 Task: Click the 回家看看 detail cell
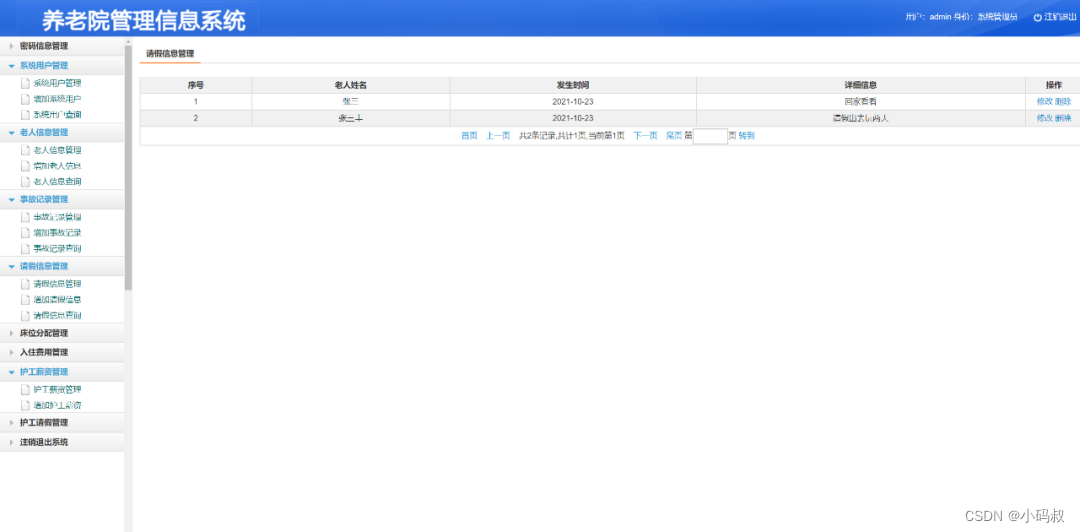tap(861, 101)
